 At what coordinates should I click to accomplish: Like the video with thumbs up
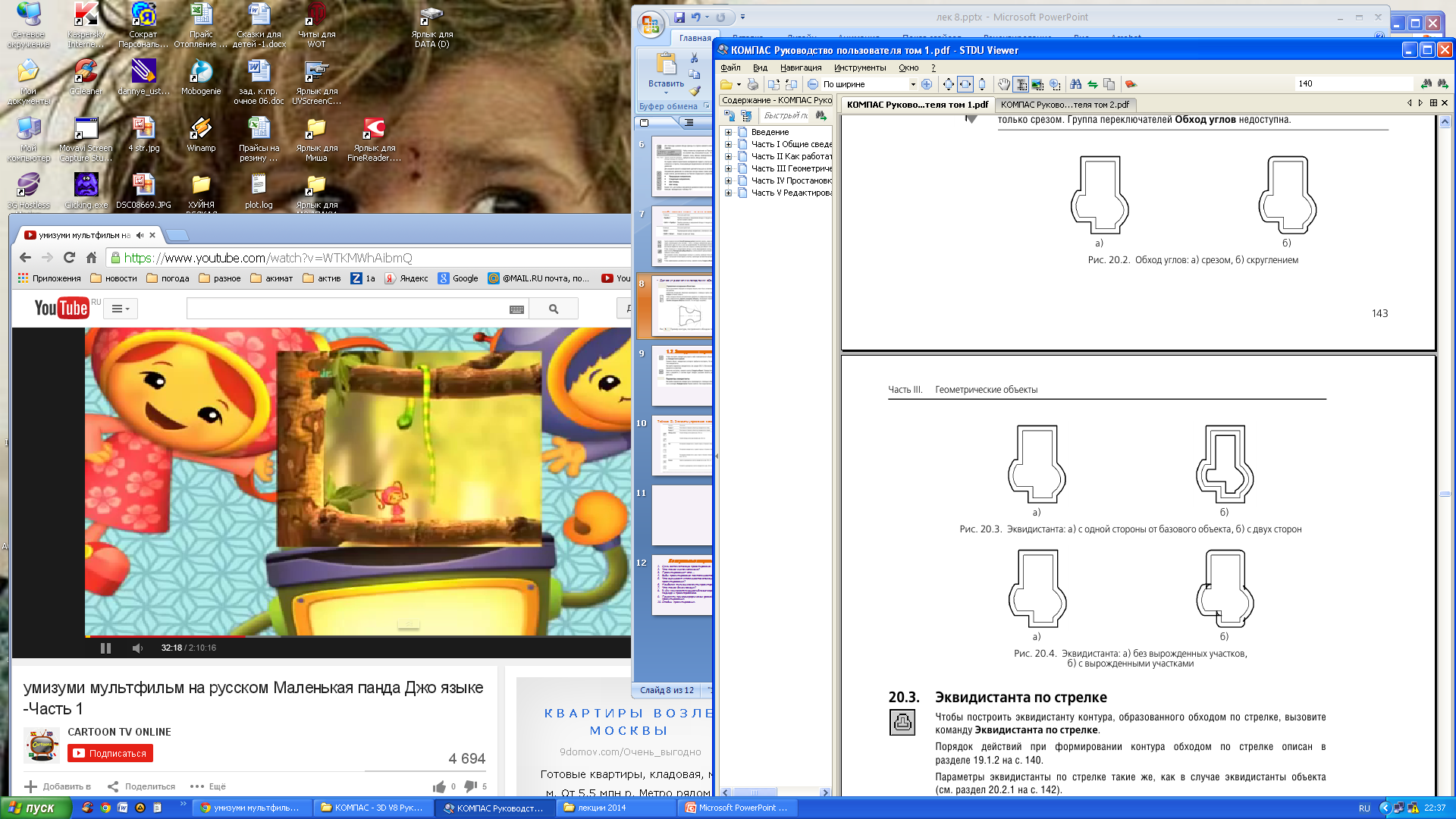[x=439, y=787]
